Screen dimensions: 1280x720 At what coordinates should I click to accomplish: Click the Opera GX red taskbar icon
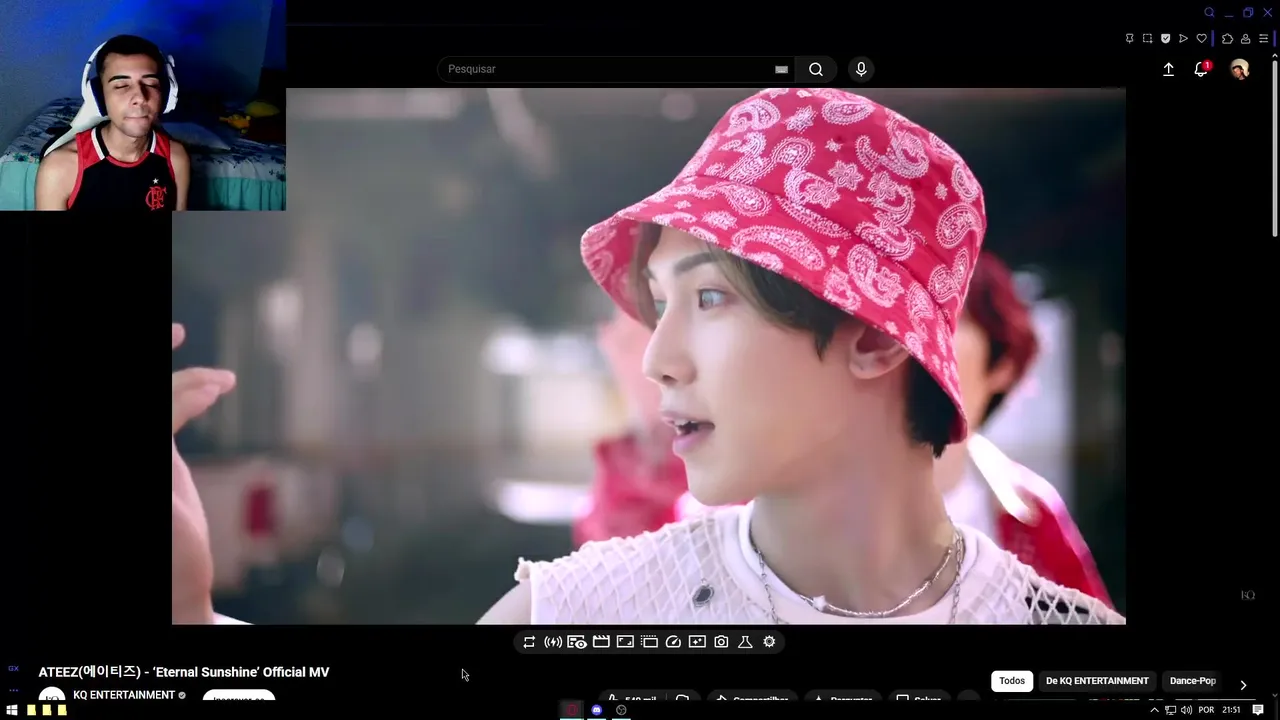571,710
